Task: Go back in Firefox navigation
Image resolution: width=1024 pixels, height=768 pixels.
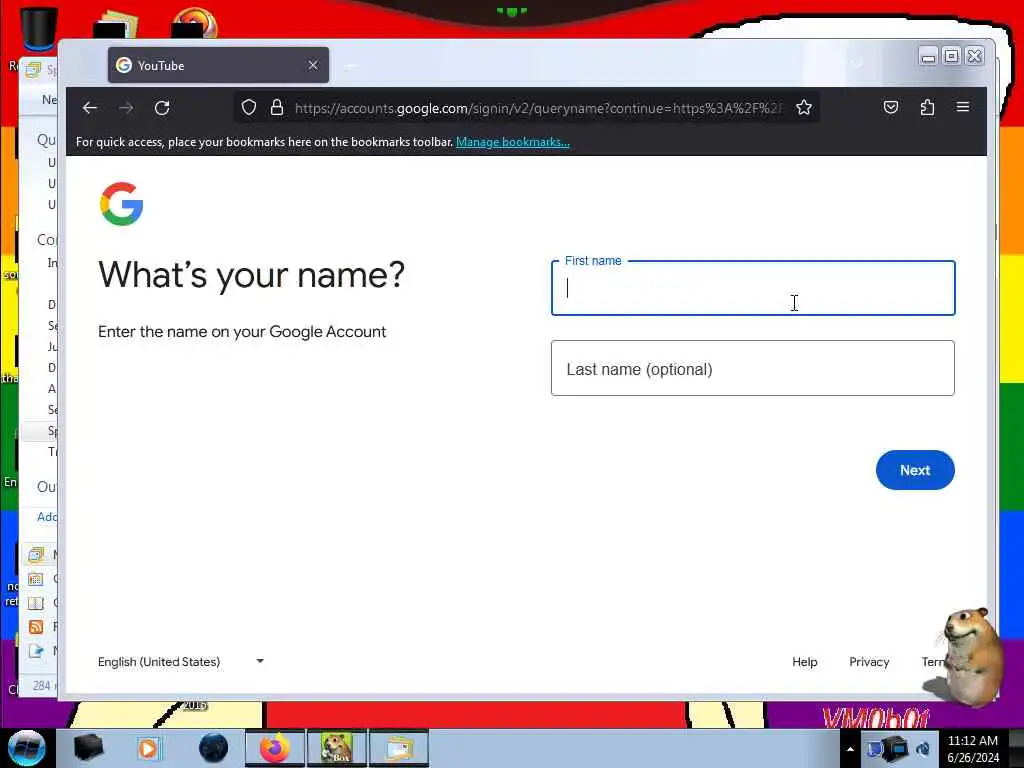Action: 90,108
